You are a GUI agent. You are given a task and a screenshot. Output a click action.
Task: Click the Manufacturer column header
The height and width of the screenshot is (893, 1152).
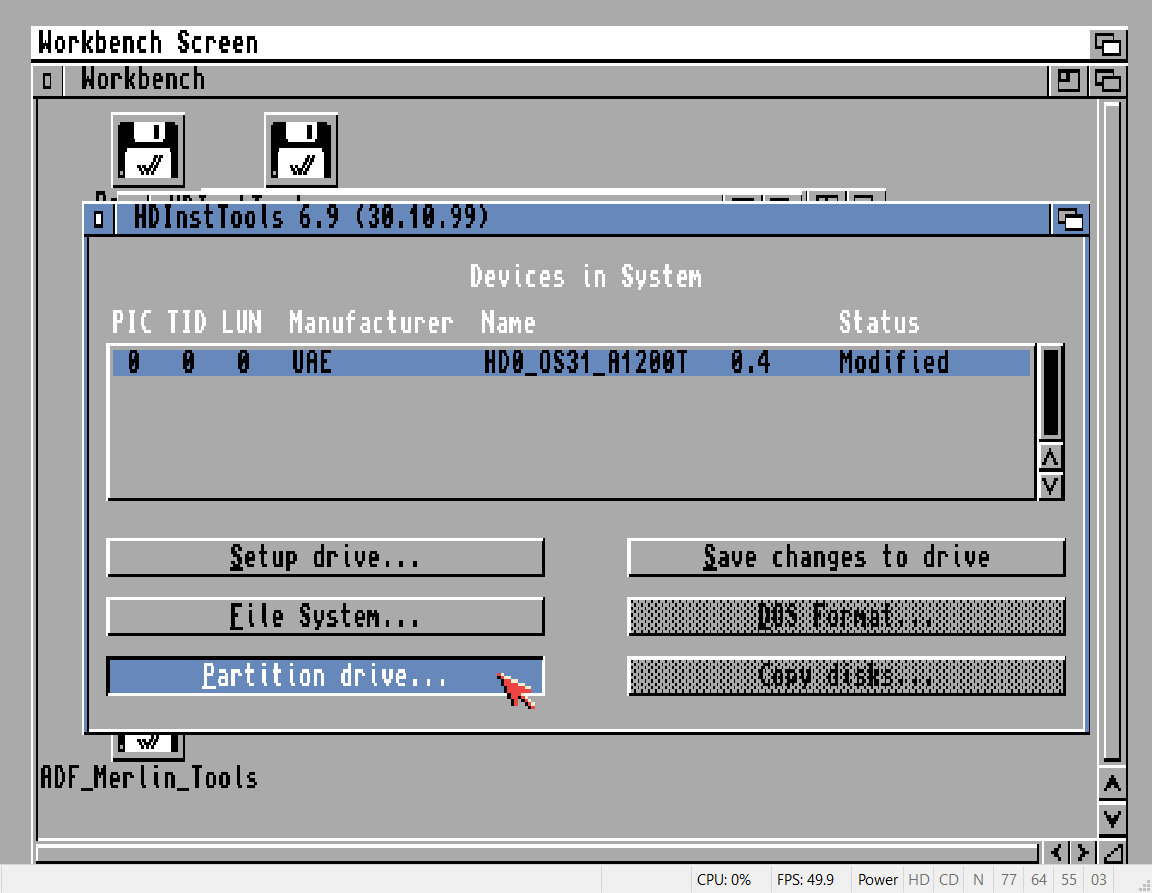371,323
